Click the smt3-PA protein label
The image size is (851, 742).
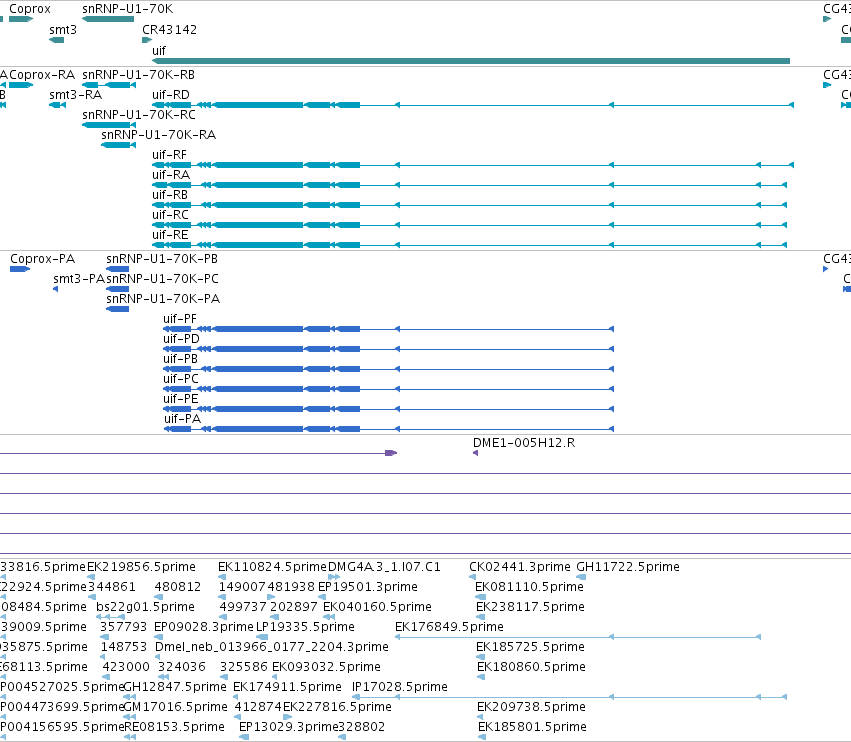(x=79, y=279)
